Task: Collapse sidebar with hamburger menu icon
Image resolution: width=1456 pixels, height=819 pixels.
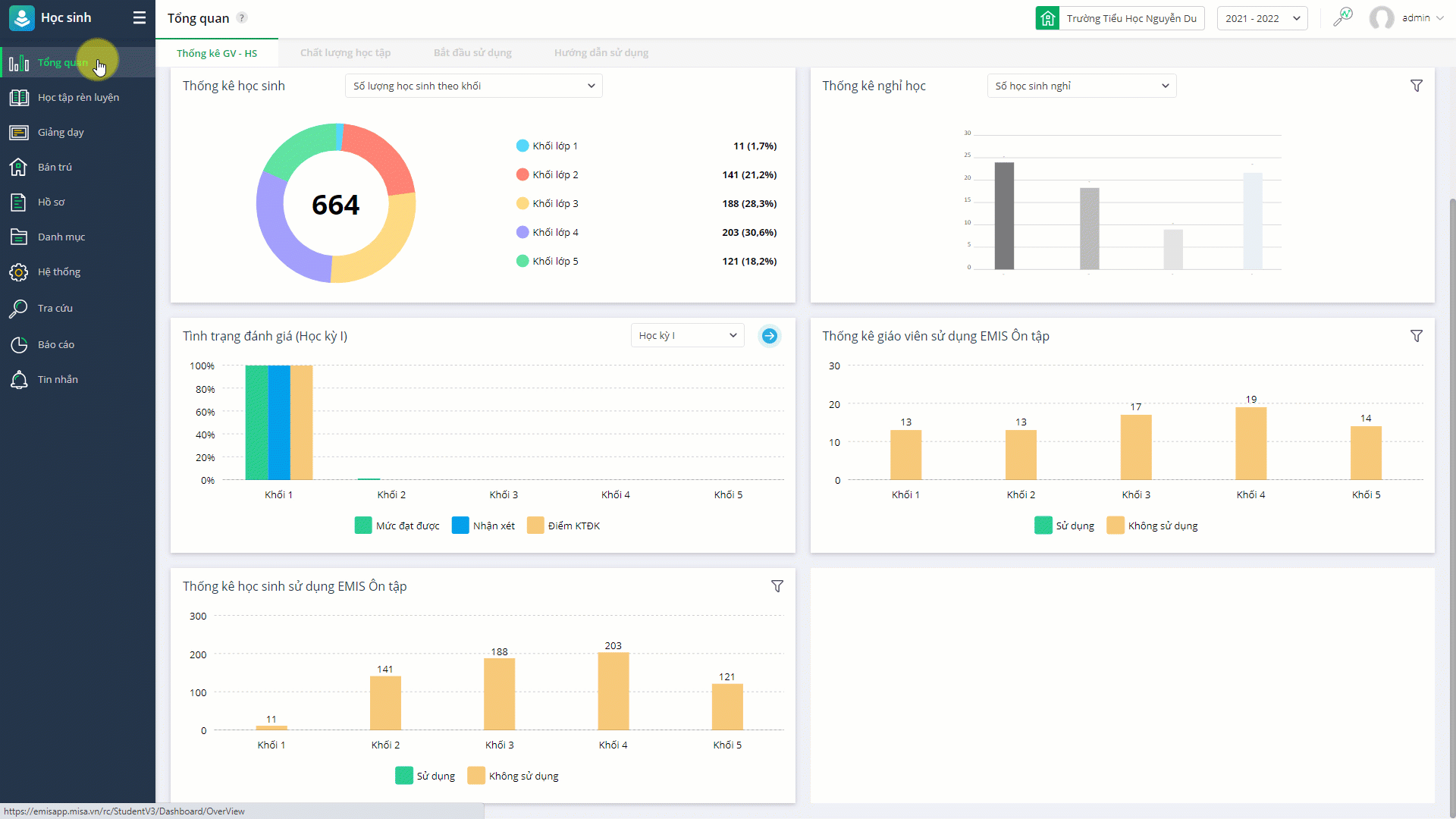Action: pos(139,17)
